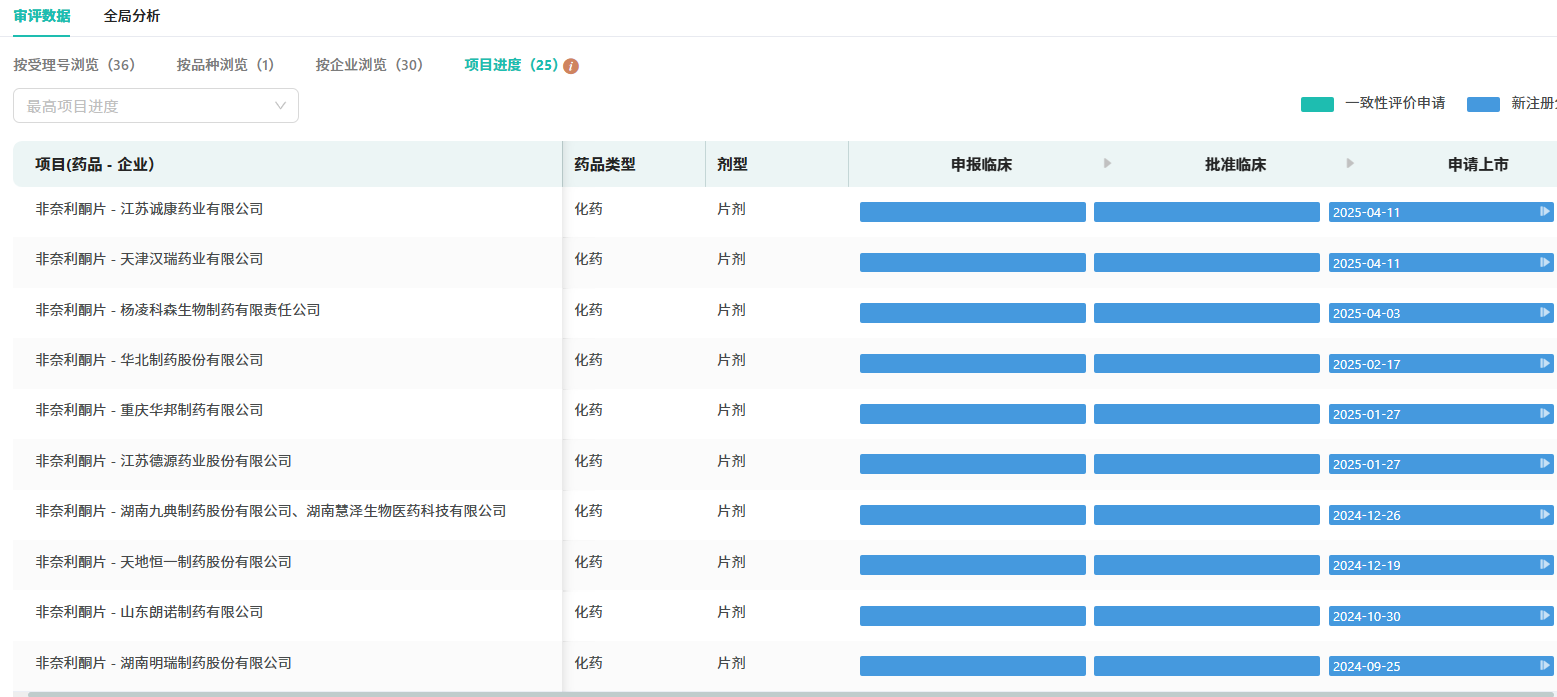Screen dimensions: 1557x697
Task: Click arrow icon on 2024-12-26 progress bar
Action: coord(1544,515)
